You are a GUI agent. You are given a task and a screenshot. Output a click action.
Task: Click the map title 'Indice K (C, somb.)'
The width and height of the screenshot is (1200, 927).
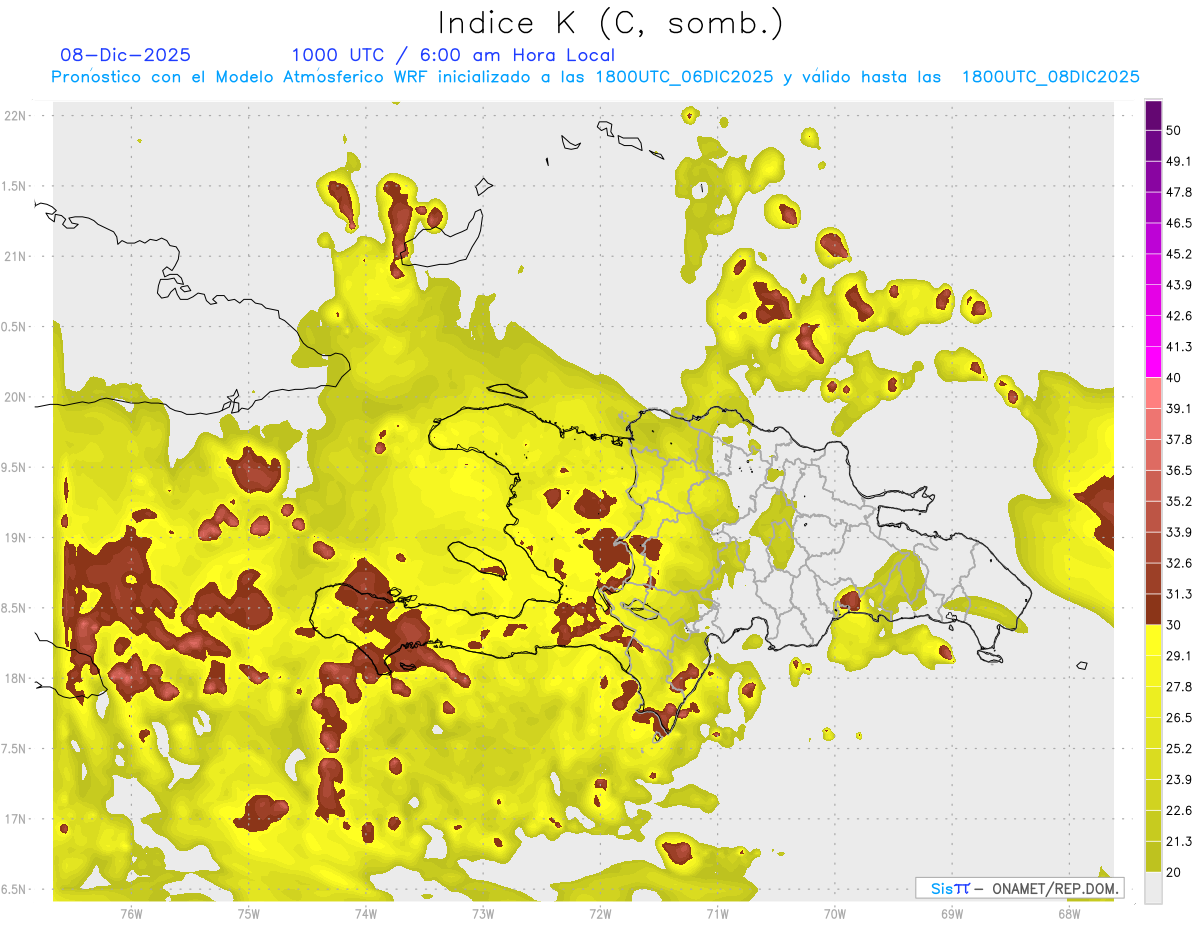tap(610, 23)
